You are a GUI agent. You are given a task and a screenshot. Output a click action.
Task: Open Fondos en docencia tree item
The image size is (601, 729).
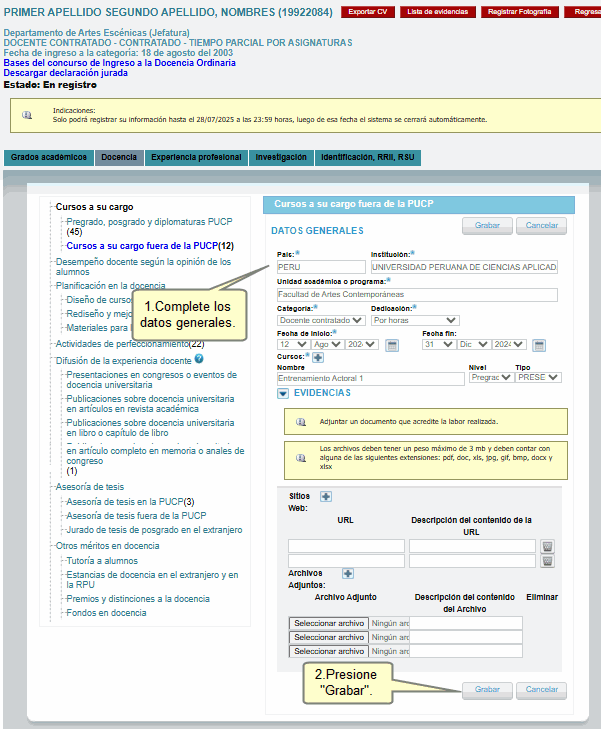pyautogui.click(x=106, y=613)
